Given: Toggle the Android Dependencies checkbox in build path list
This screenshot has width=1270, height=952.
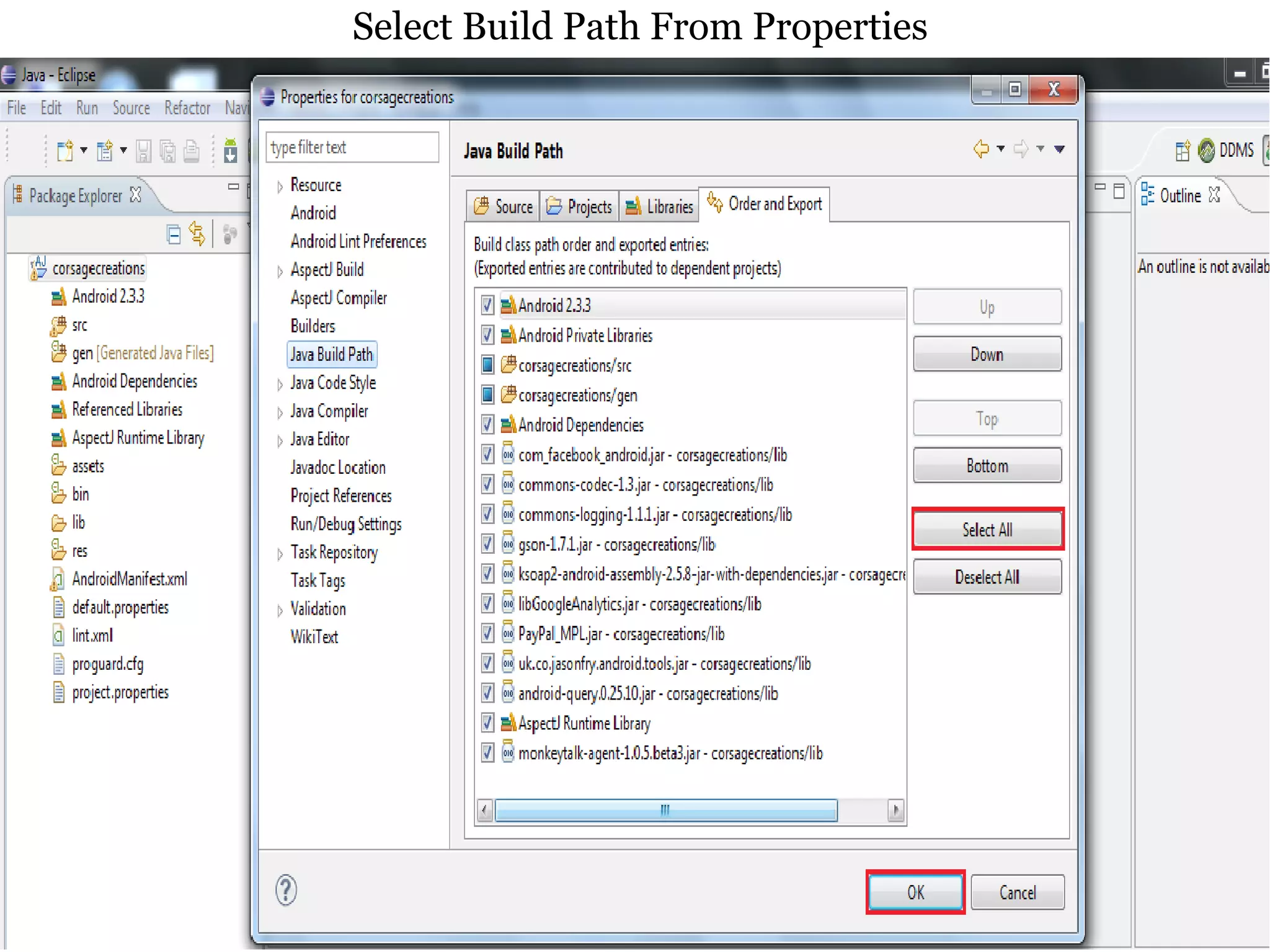Looking at the screenshot, I should click(x=487, y=425).
